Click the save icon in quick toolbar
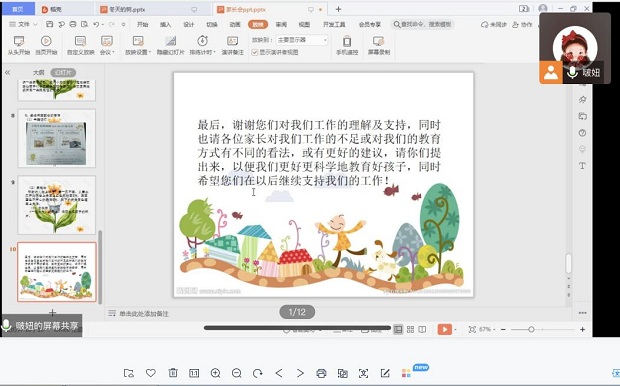Viewport: 620px width, 386px height. tap(49, 25)
